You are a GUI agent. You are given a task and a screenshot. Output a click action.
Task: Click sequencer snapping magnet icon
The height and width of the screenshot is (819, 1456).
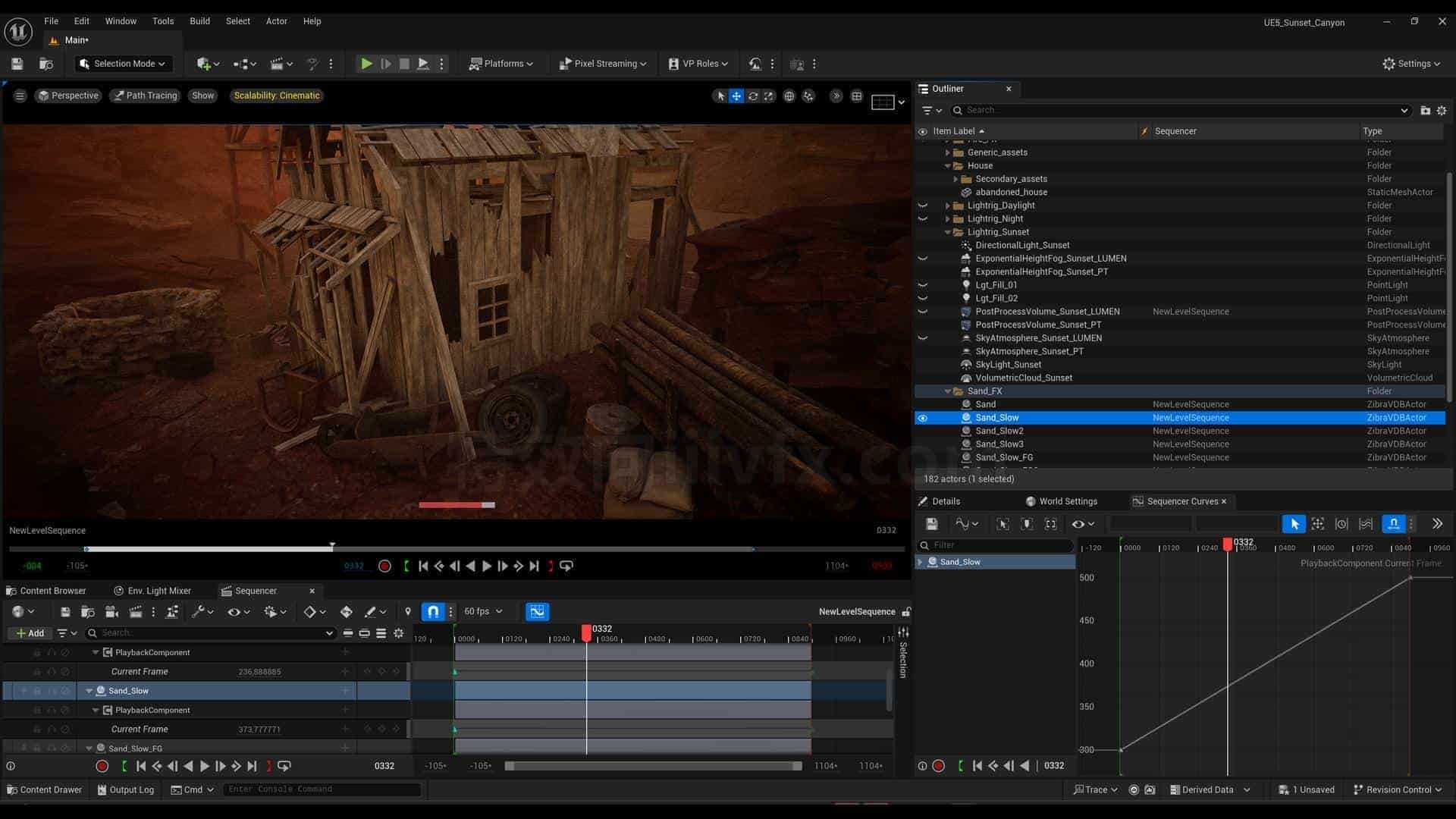tap(433, 611)
